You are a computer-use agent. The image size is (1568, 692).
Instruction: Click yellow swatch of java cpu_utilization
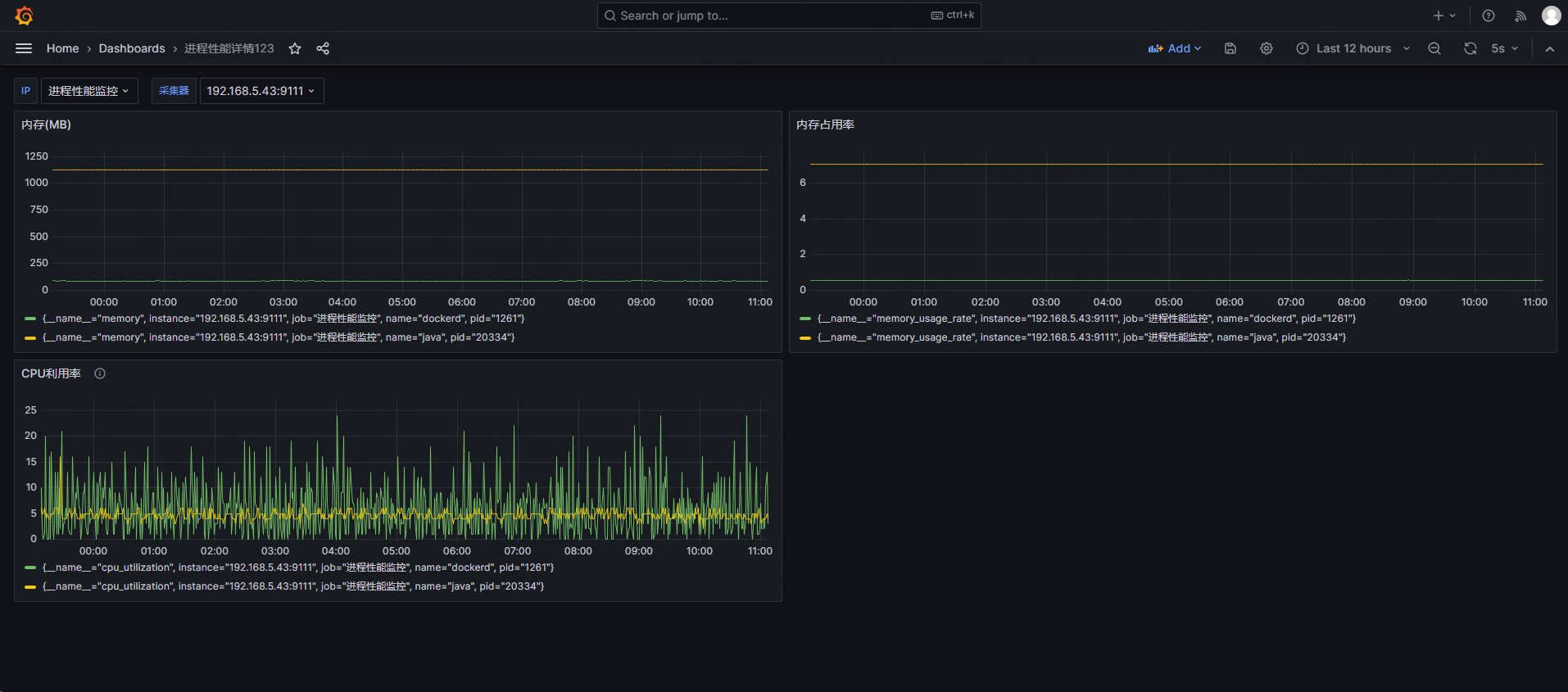[x=30, y=586]
